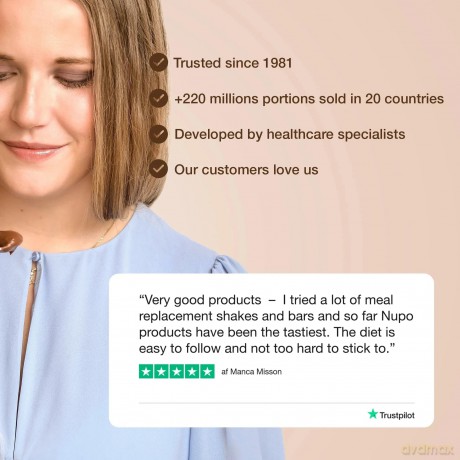Click the fourth green rating star
The width and height of the screenshot is (460, 460).
coord(192,371)
